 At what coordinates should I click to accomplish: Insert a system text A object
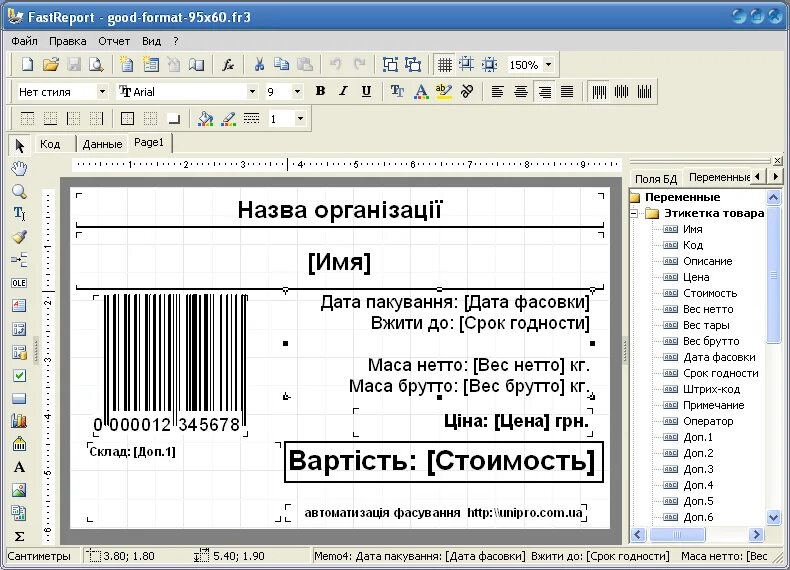pos(19,467)
